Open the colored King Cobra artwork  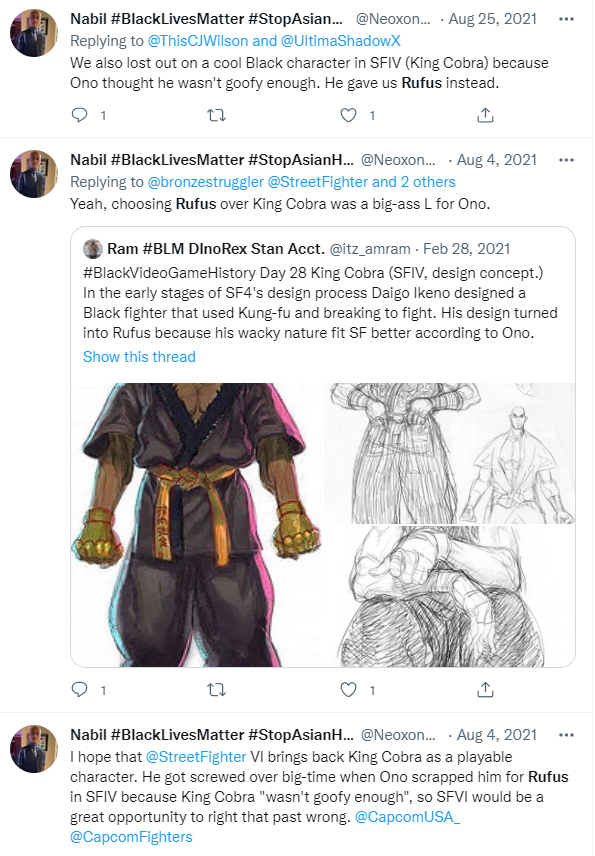(x=197, y=525)
